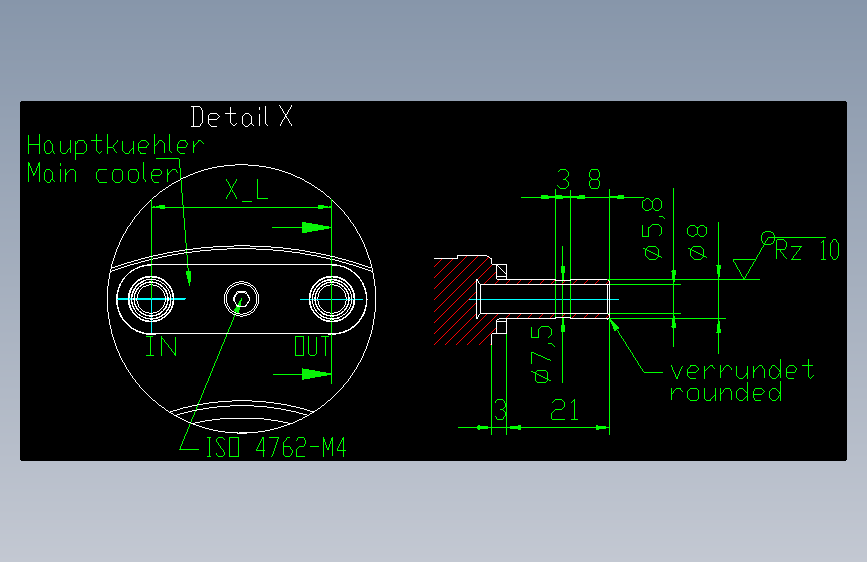Click the 'IN' port label
The image size is (867, 562).
point(161,347)
